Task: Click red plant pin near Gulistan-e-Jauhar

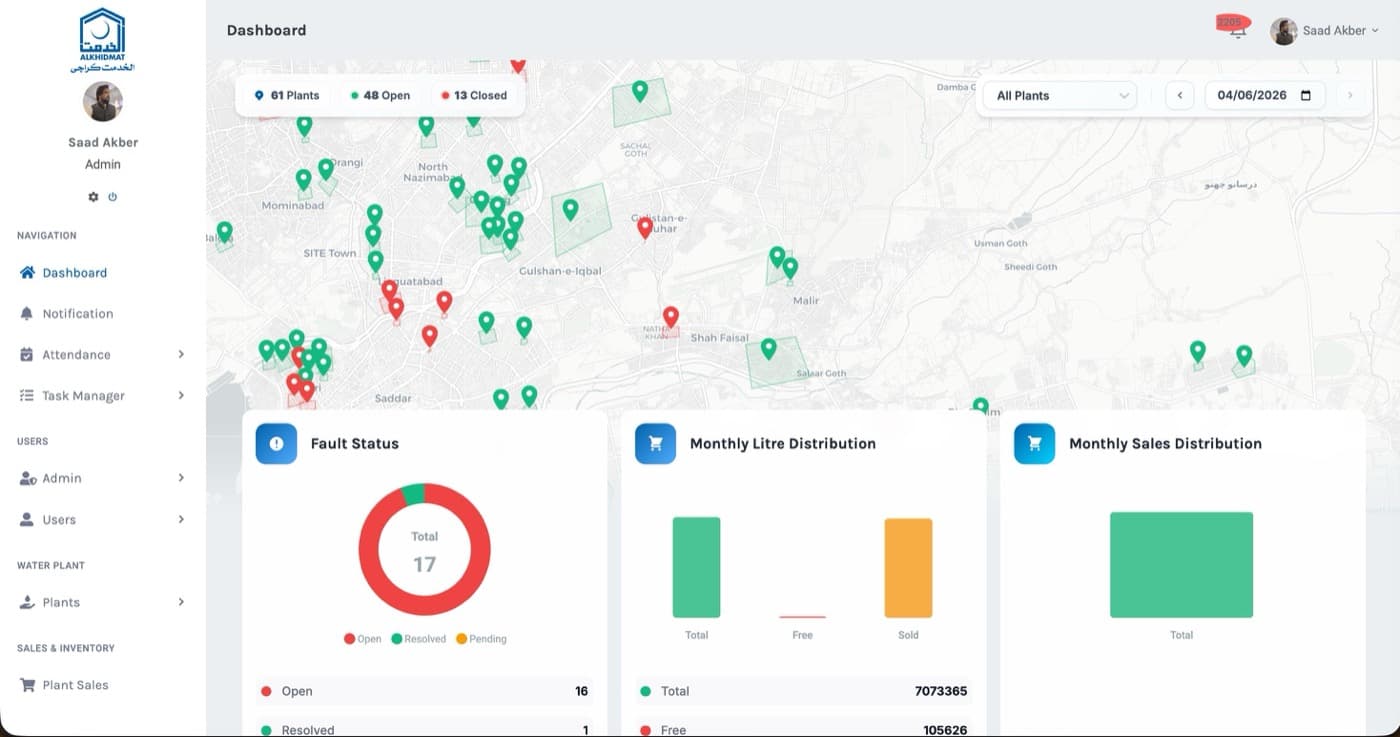Action: point(645,228)
